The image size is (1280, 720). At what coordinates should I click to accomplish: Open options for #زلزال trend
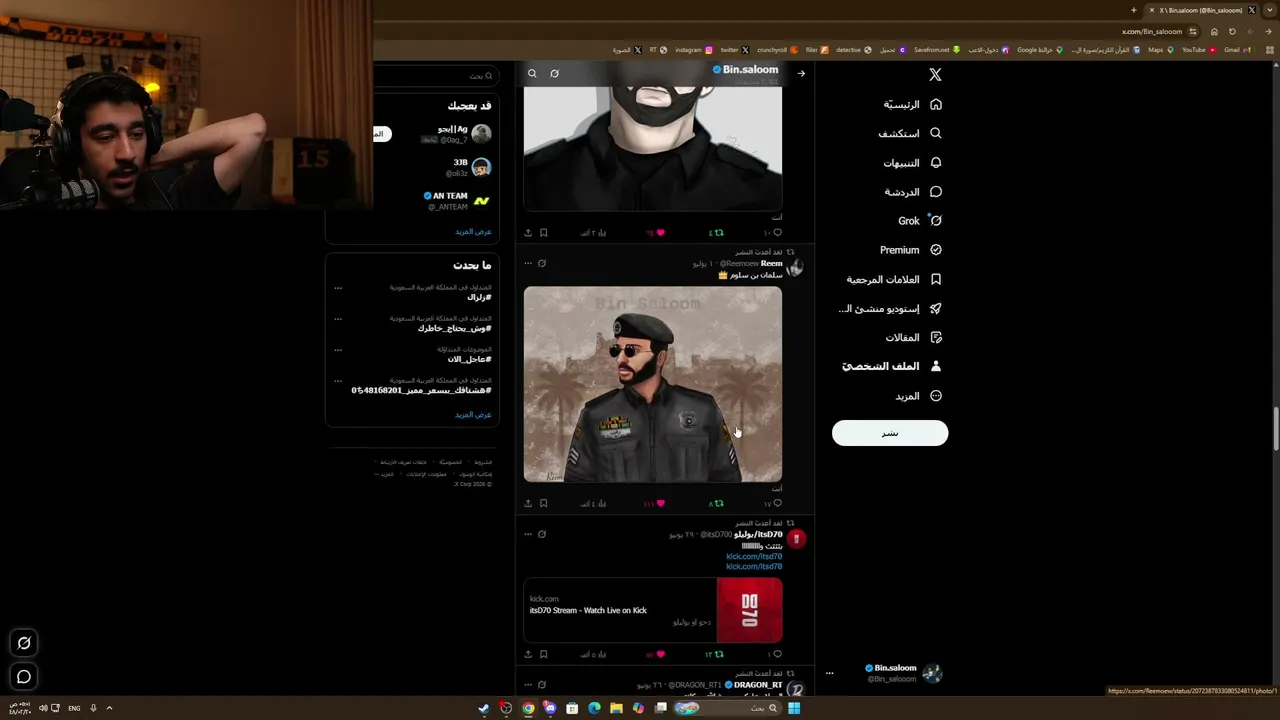coord(338,288)
